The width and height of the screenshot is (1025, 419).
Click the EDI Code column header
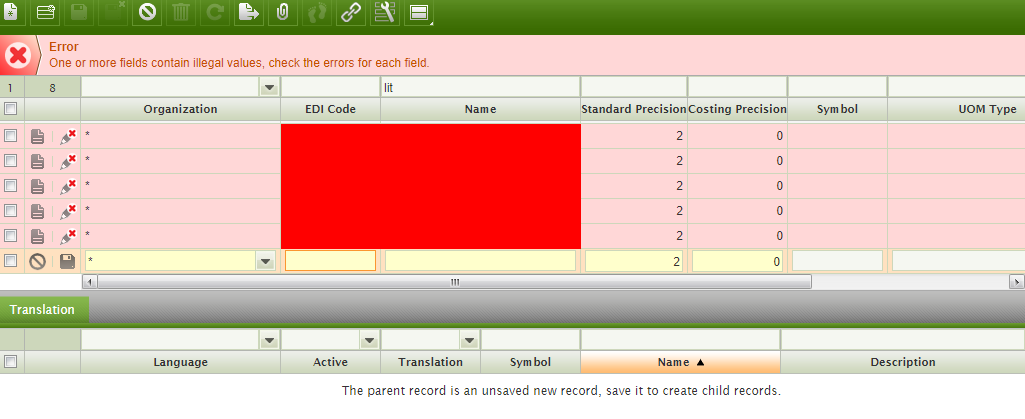coord(330,109)
